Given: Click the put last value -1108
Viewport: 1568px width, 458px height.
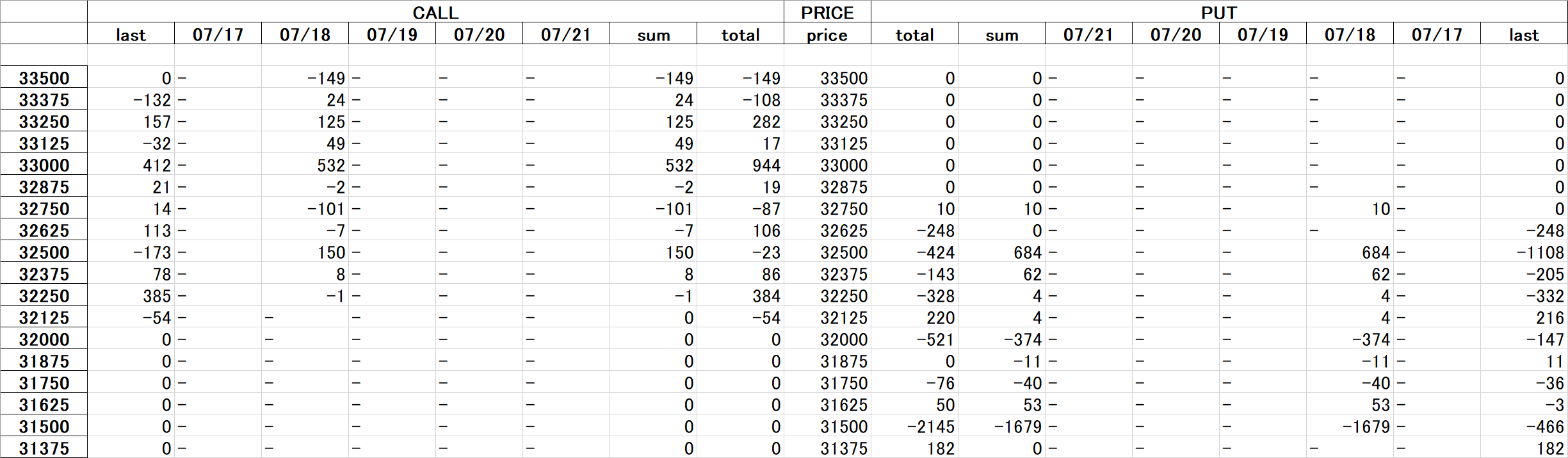Looking at the screenshot, I should tap(1524, 252).
